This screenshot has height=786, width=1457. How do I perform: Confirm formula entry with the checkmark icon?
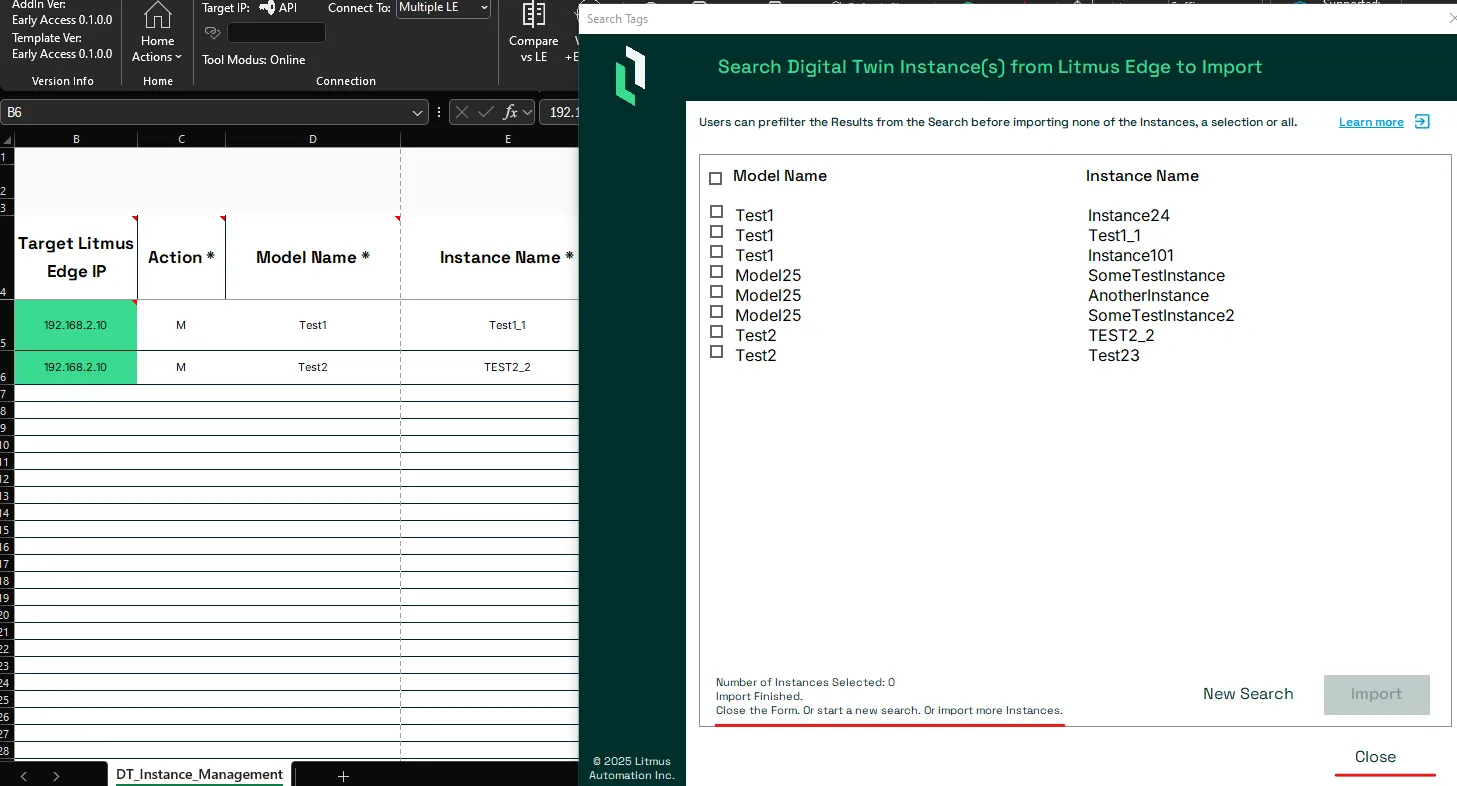[x=486, y=113]
